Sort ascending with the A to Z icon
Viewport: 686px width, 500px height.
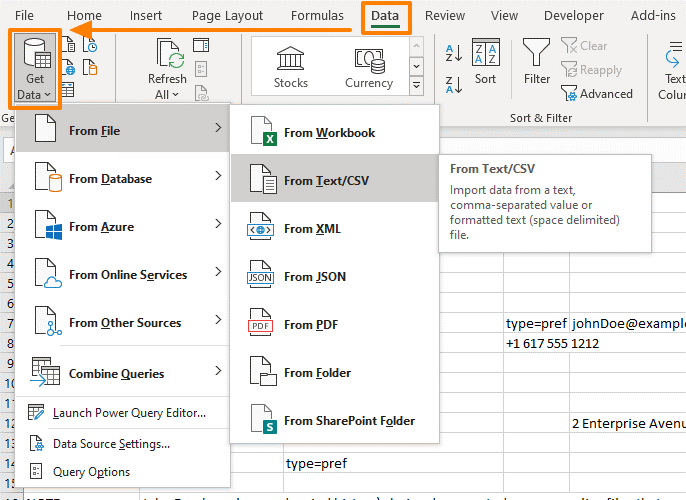coord(454,53)
